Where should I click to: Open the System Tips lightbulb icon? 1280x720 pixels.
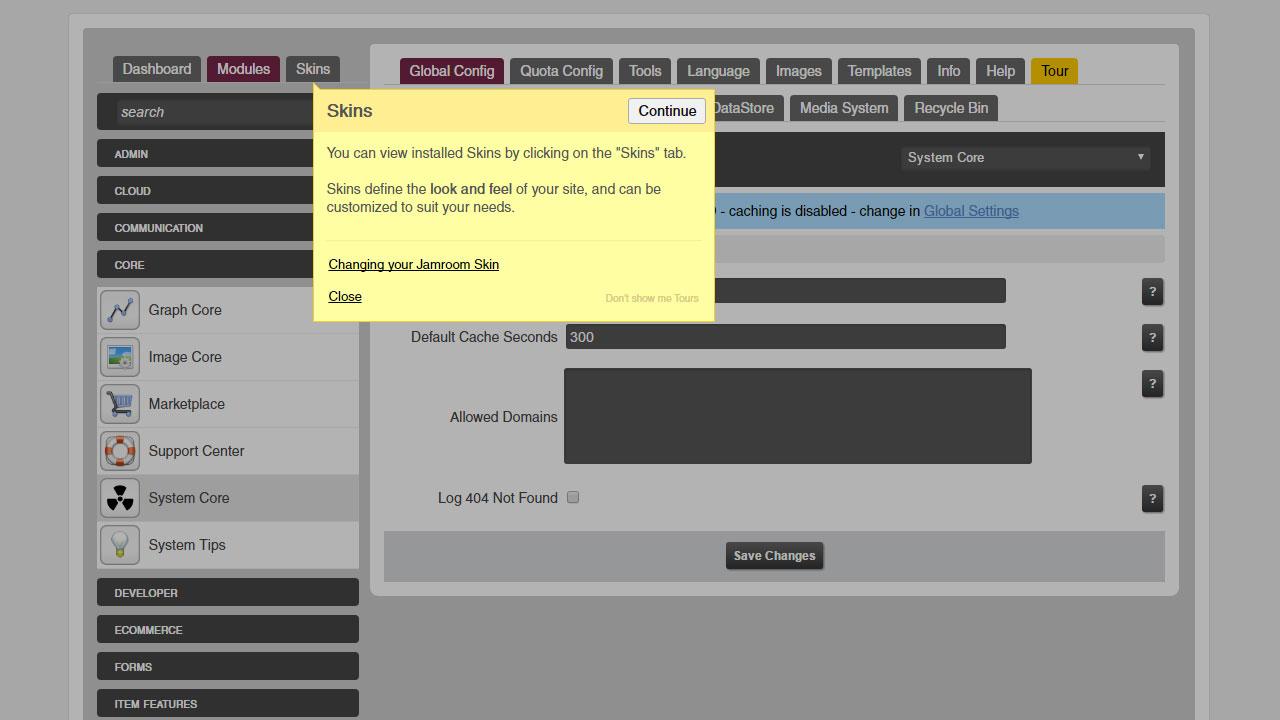120,545
